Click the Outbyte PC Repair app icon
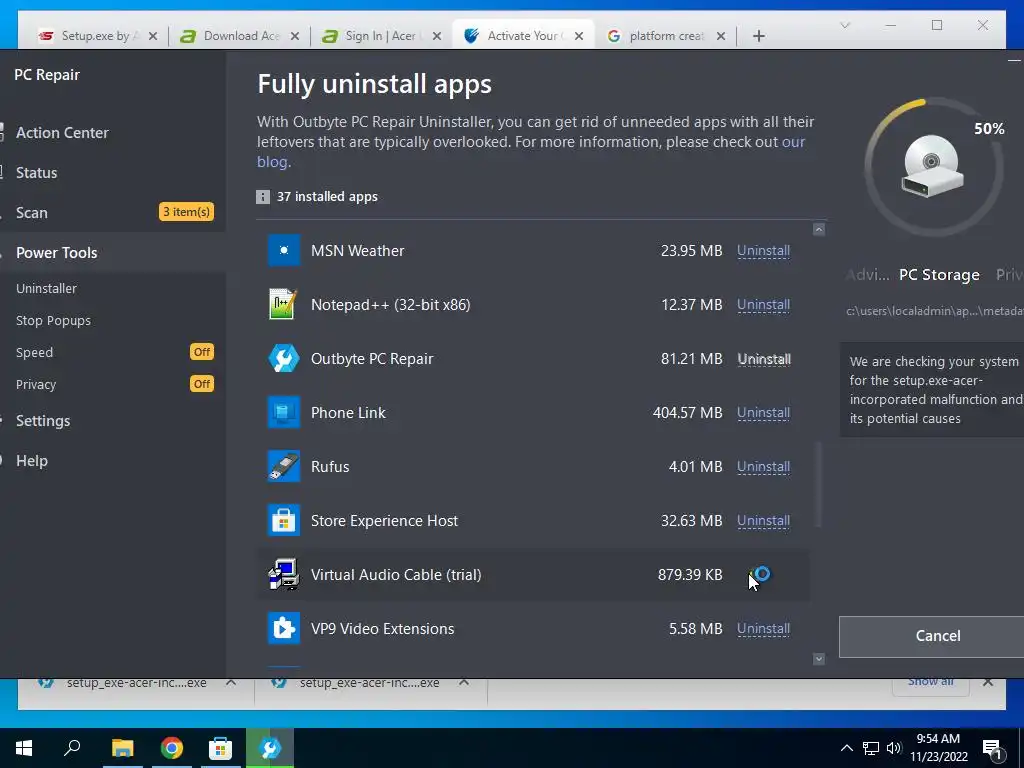 click(283, 359)
